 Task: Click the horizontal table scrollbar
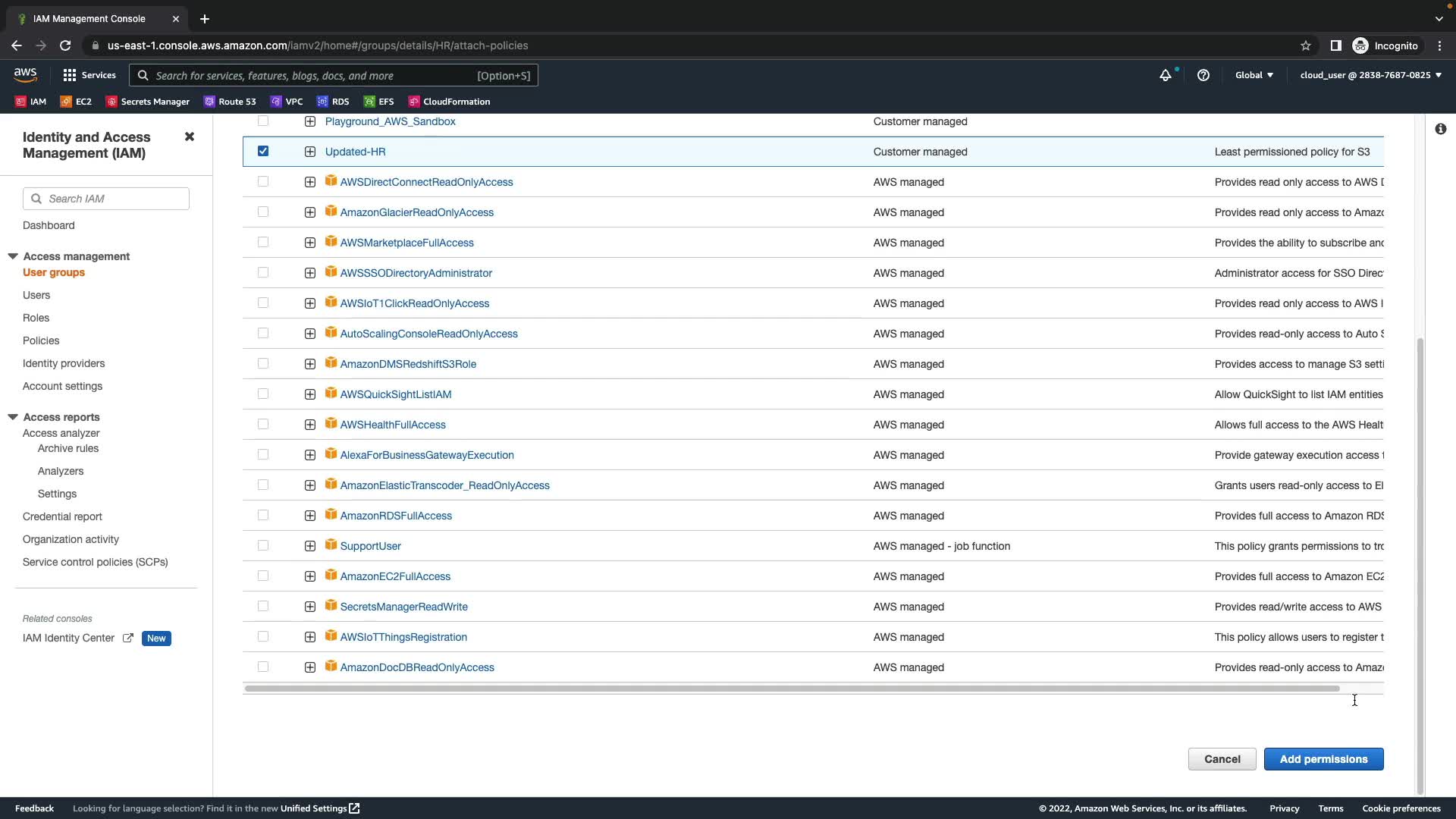click(x=792, y=689)
